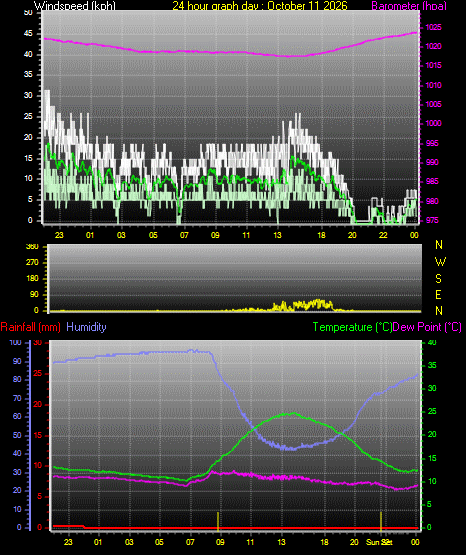Image resolution: width=466 pixels, height=555 pixels.
Task: Select the 'Humidity' legend label
Action: coord(86,327)
